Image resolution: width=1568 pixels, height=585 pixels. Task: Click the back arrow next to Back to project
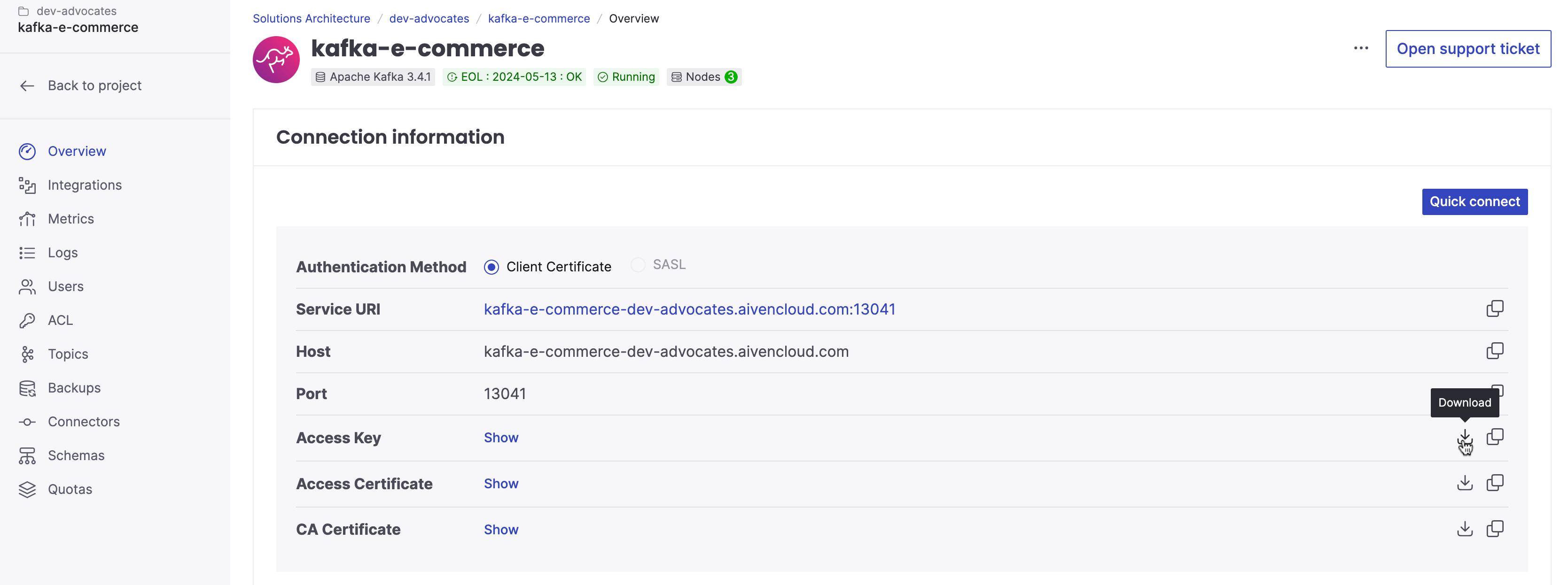pyautogui.click(x=27, y=86)
